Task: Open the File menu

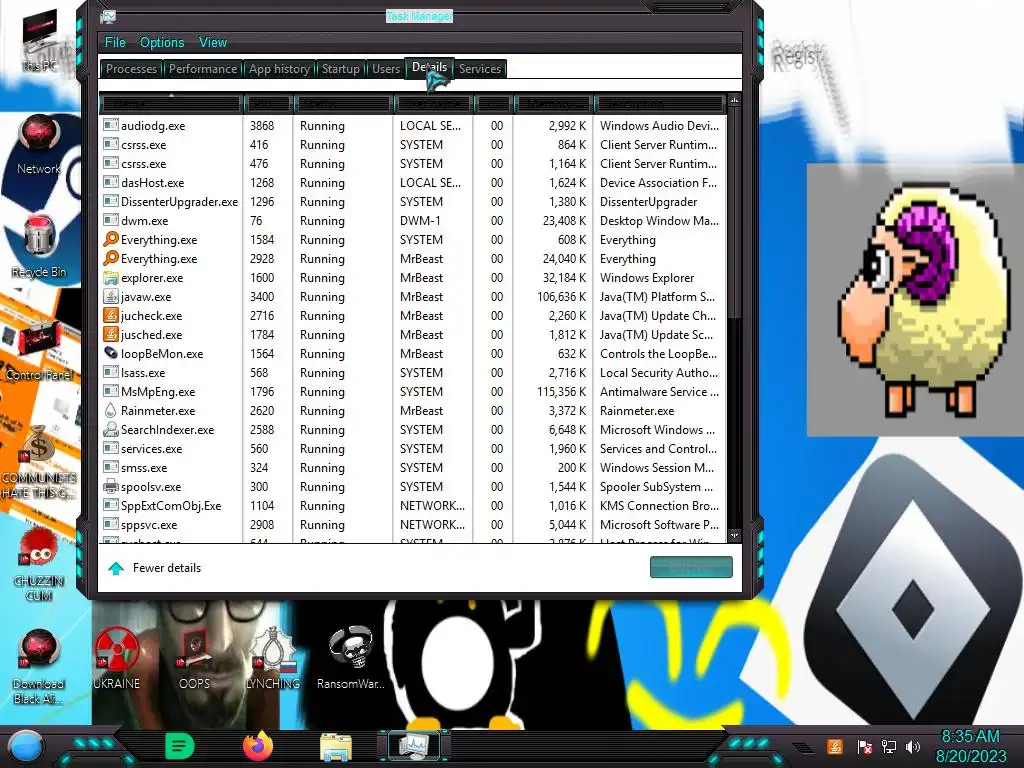Action: coord(115,42)
